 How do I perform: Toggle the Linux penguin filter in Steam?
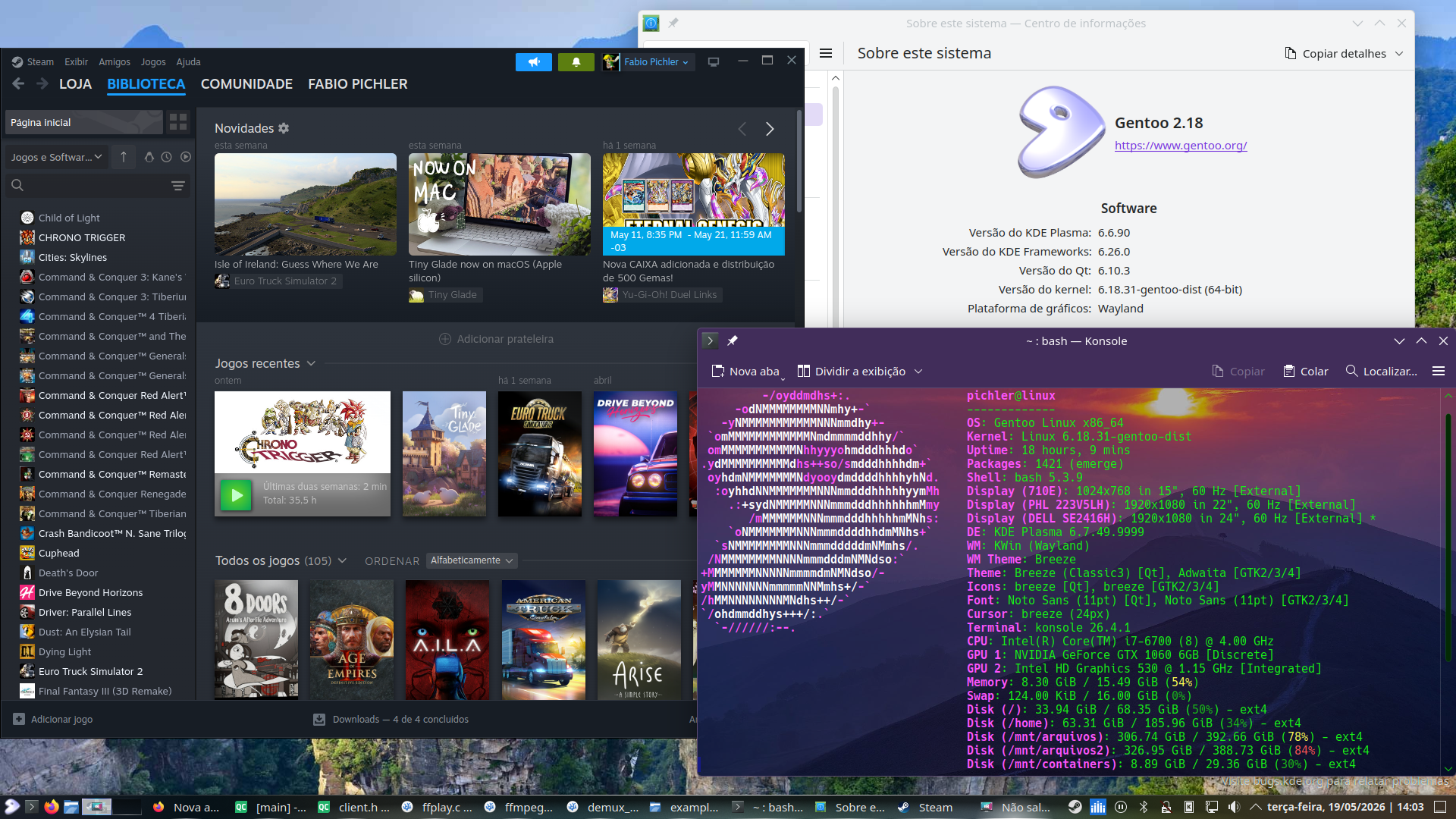(149, 157)
